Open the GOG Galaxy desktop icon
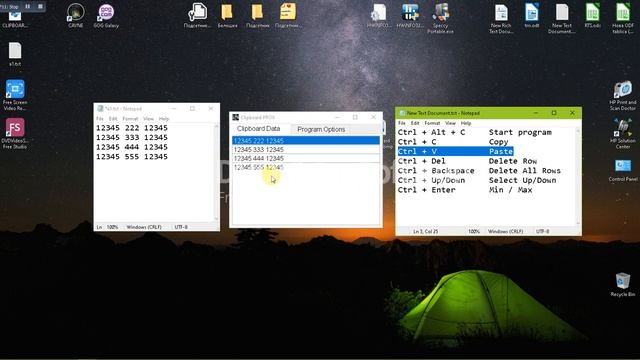The height and width of the screenshot is (360, 640). pyautogui.click(x=106, y=16)
